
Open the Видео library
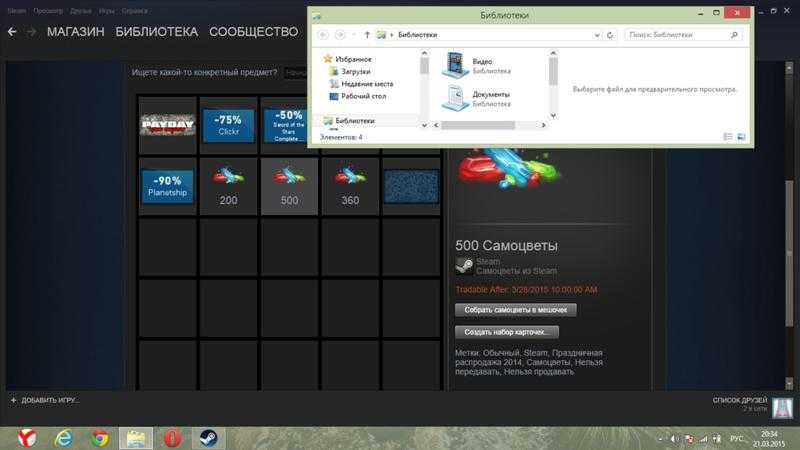477,65
